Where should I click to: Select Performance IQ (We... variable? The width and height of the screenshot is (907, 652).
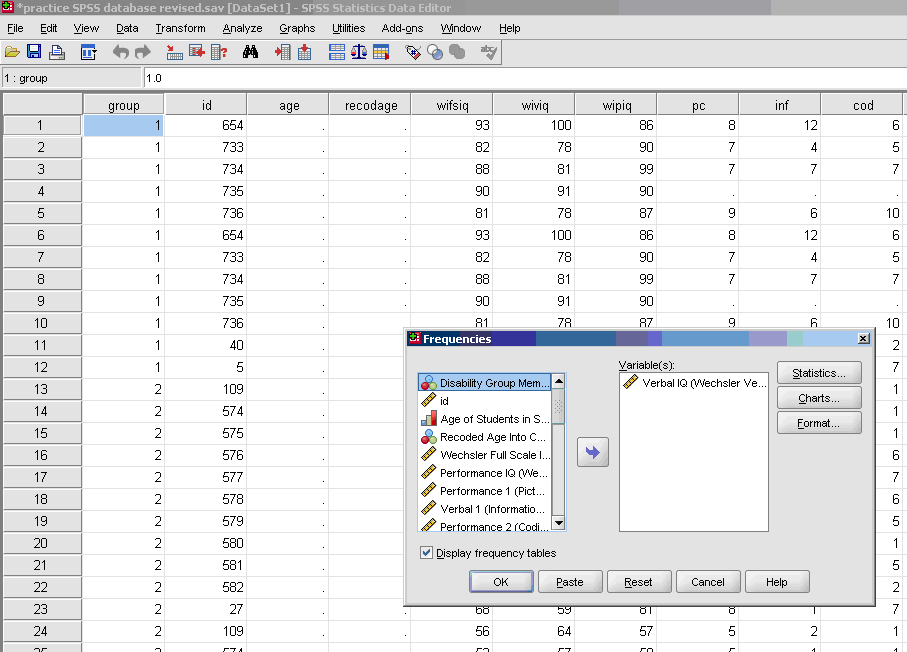[485, 473]
